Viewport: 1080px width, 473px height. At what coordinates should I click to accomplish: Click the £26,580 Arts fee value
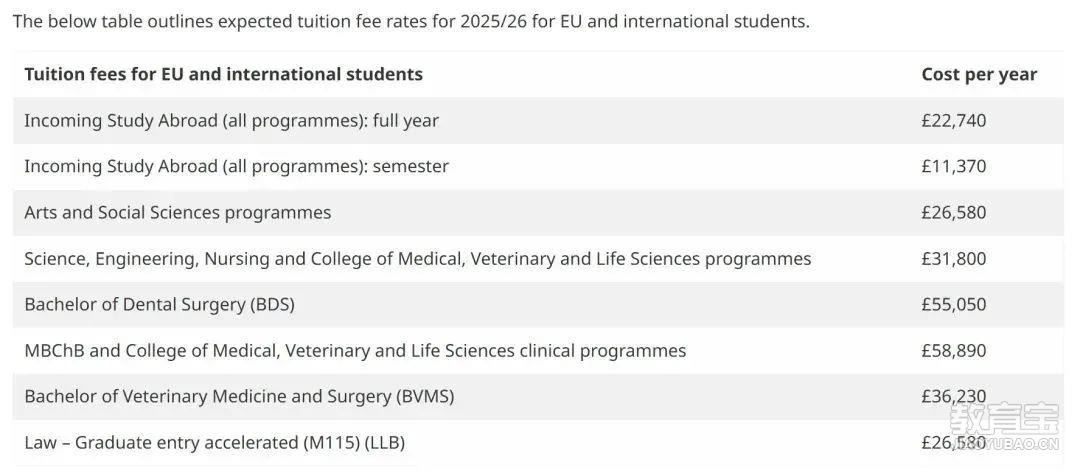(953, 213)
